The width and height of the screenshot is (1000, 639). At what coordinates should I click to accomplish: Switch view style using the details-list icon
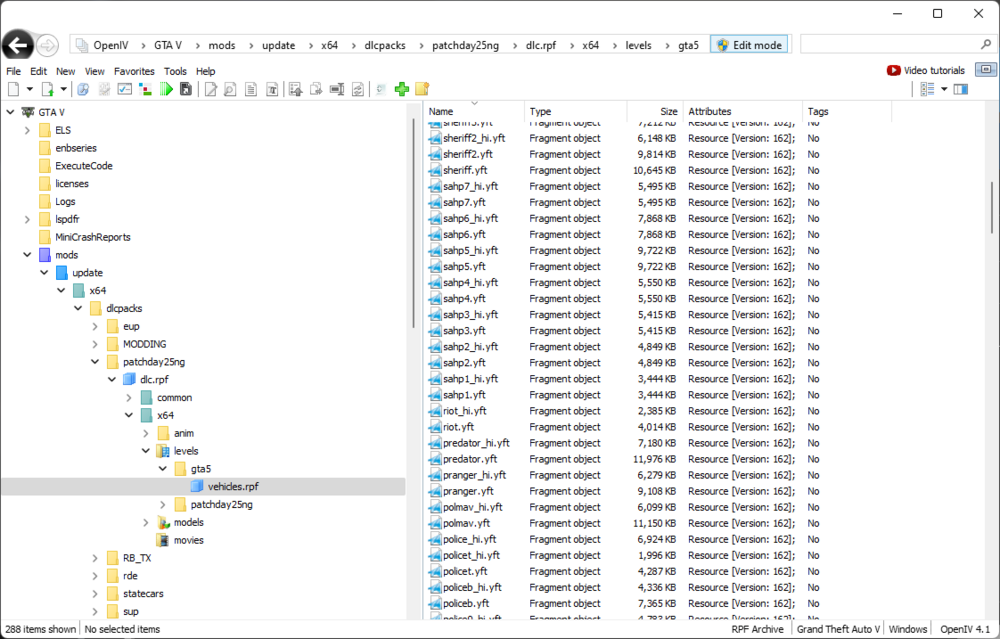[928, 89]
